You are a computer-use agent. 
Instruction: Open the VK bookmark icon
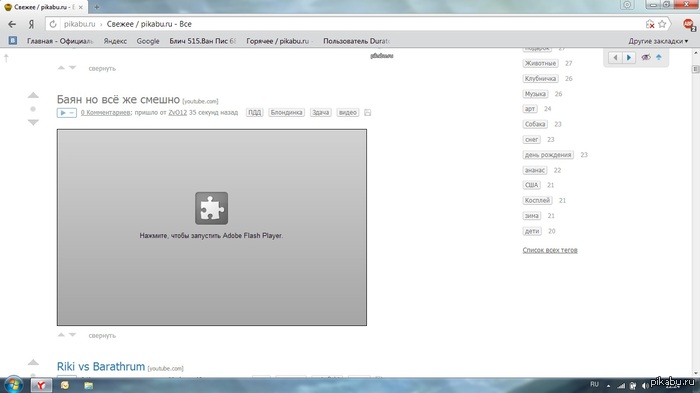tap(13, 41)
